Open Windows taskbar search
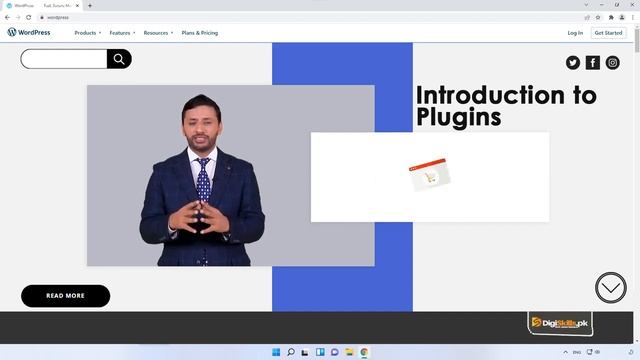This screenshot has height=360, width=640. (291, 352)
